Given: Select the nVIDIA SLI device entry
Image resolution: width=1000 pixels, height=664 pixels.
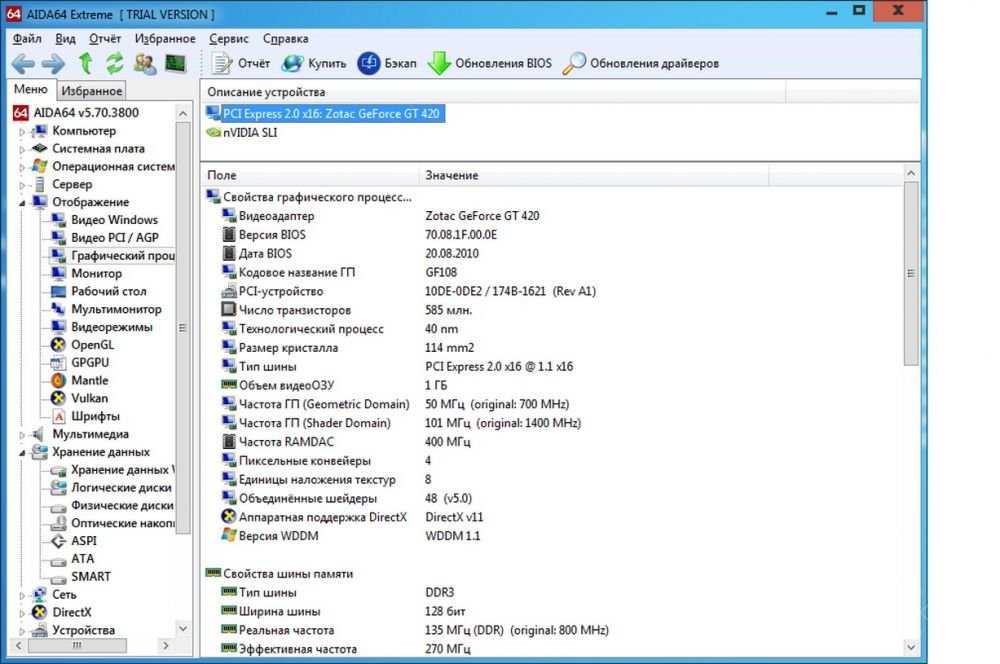Looking at the screenshot, I should click(x=242, y=133).
